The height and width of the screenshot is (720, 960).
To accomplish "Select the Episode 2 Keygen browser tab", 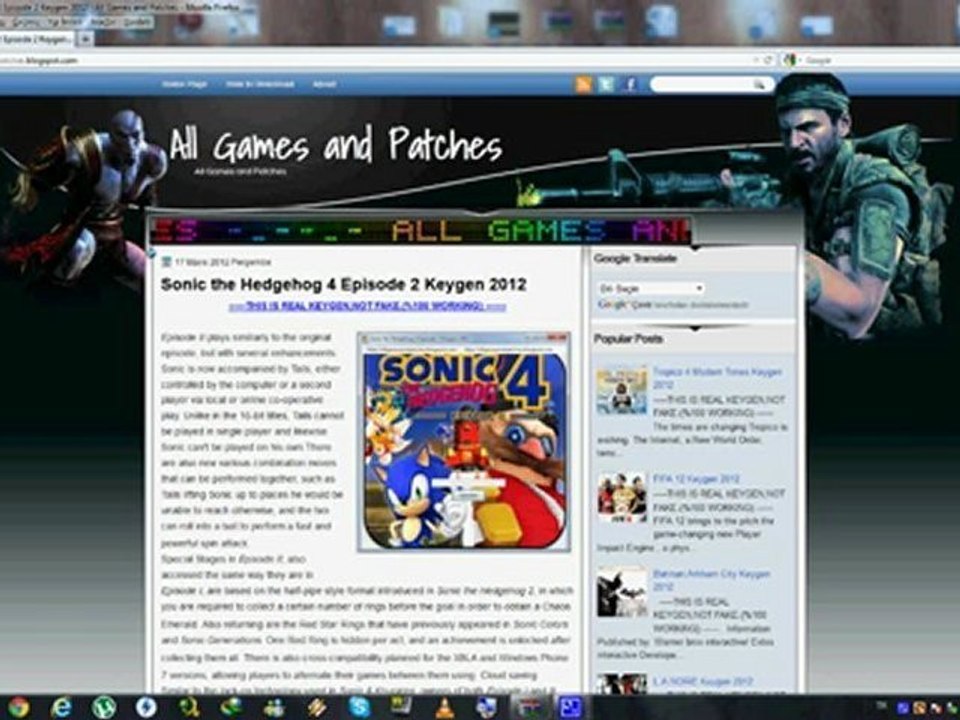I will pyautogui.click(x=37, y=39).
